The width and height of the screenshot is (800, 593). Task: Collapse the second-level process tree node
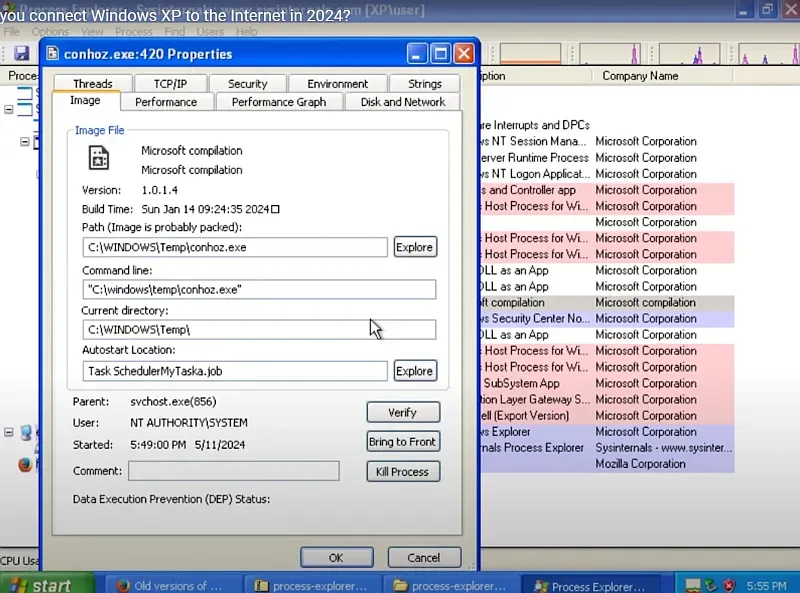(25, 141)
